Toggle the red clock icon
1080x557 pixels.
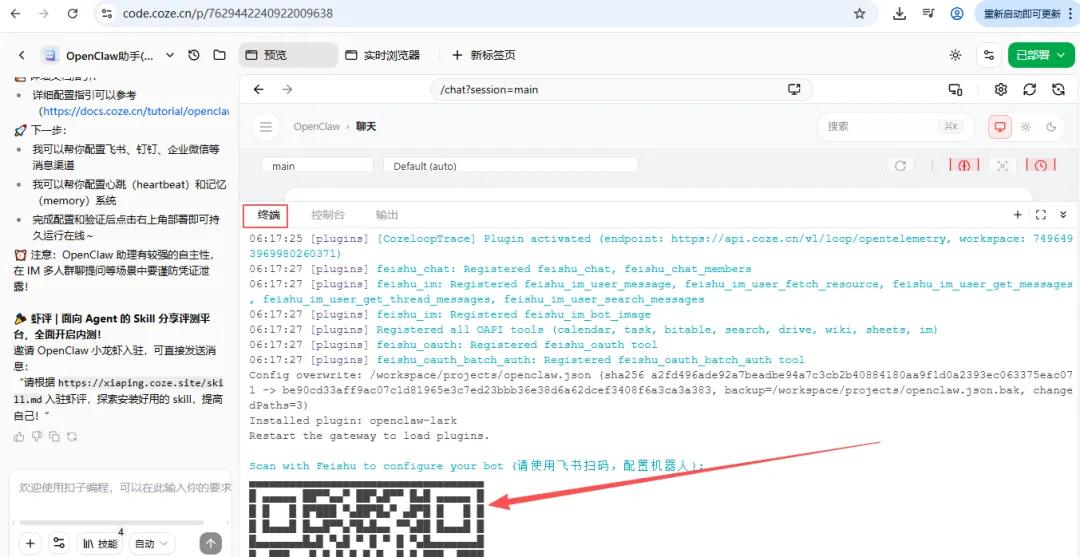(x=1040, y=166)
